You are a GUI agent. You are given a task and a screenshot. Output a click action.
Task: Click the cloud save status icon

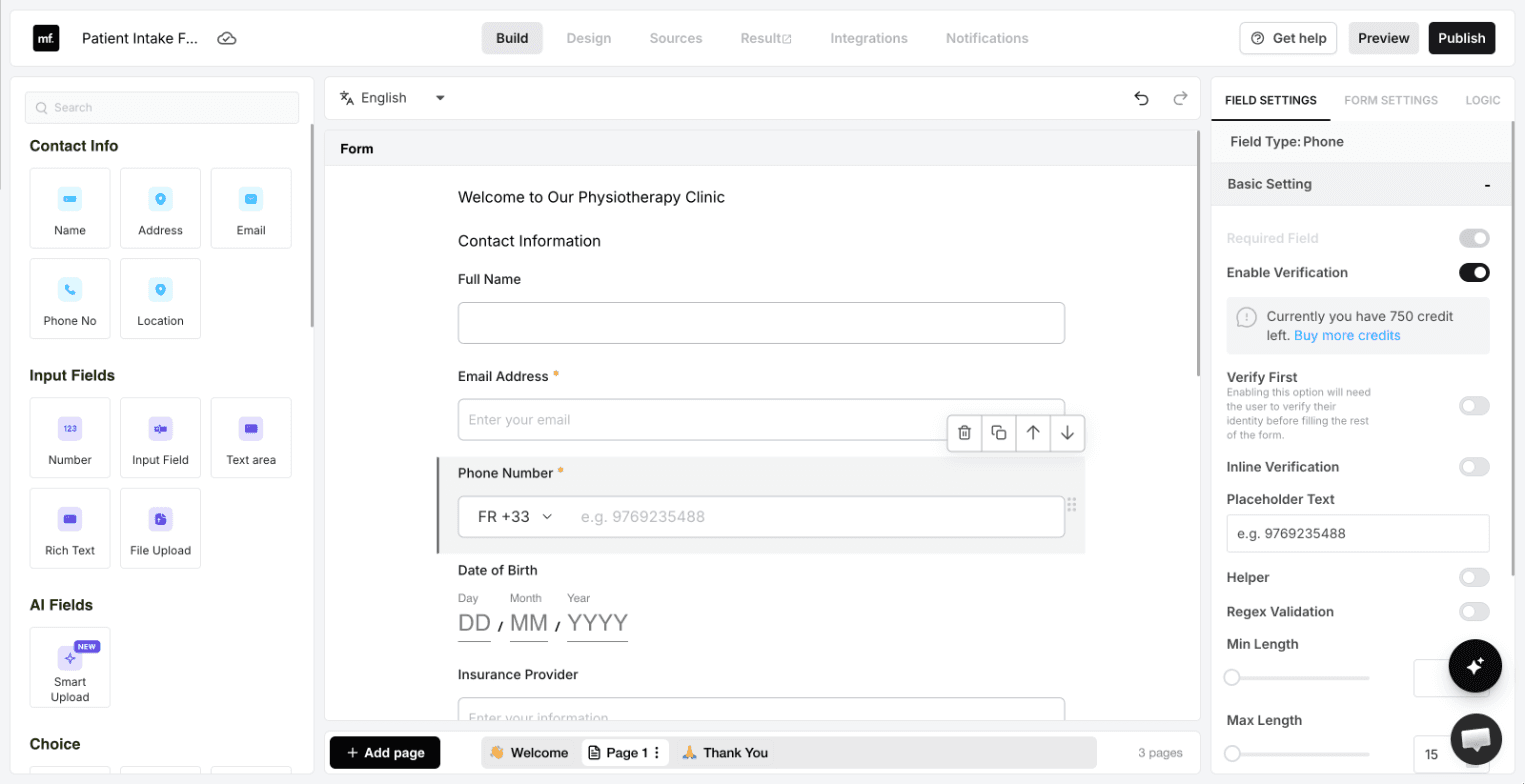coord(227,39)
